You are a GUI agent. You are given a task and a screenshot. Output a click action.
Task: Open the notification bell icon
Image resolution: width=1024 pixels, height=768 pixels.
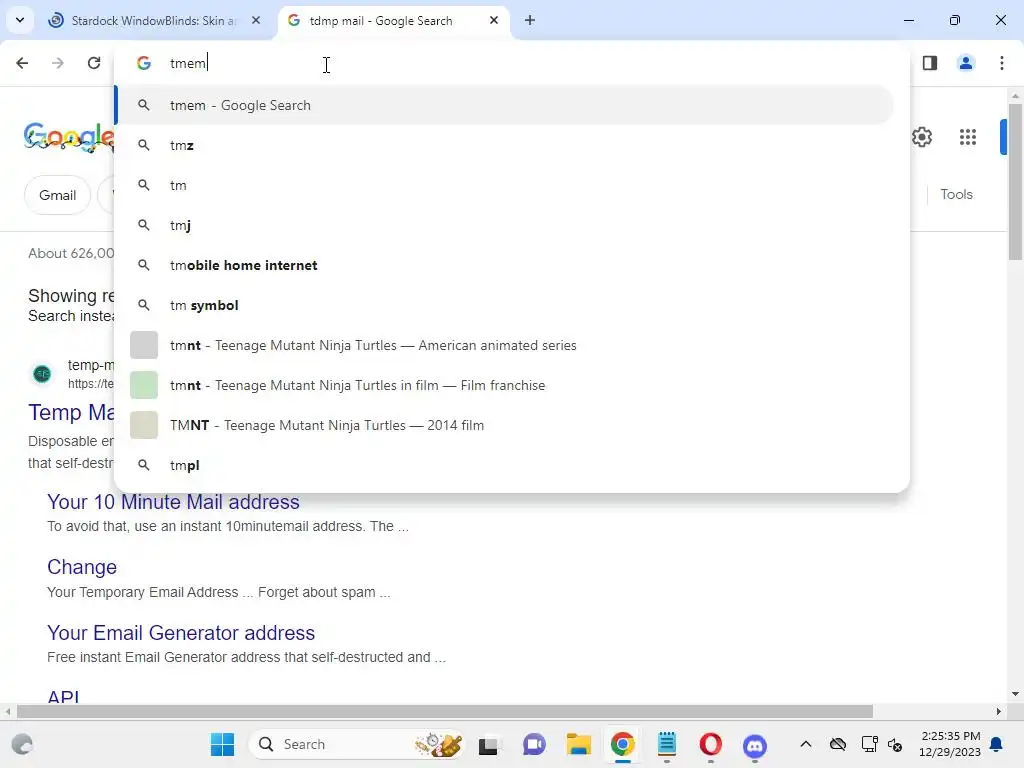tap(997, 744)
